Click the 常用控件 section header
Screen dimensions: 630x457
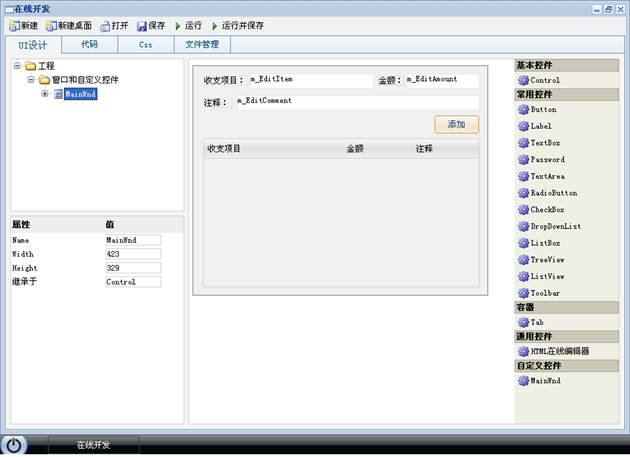coord(567,94)
